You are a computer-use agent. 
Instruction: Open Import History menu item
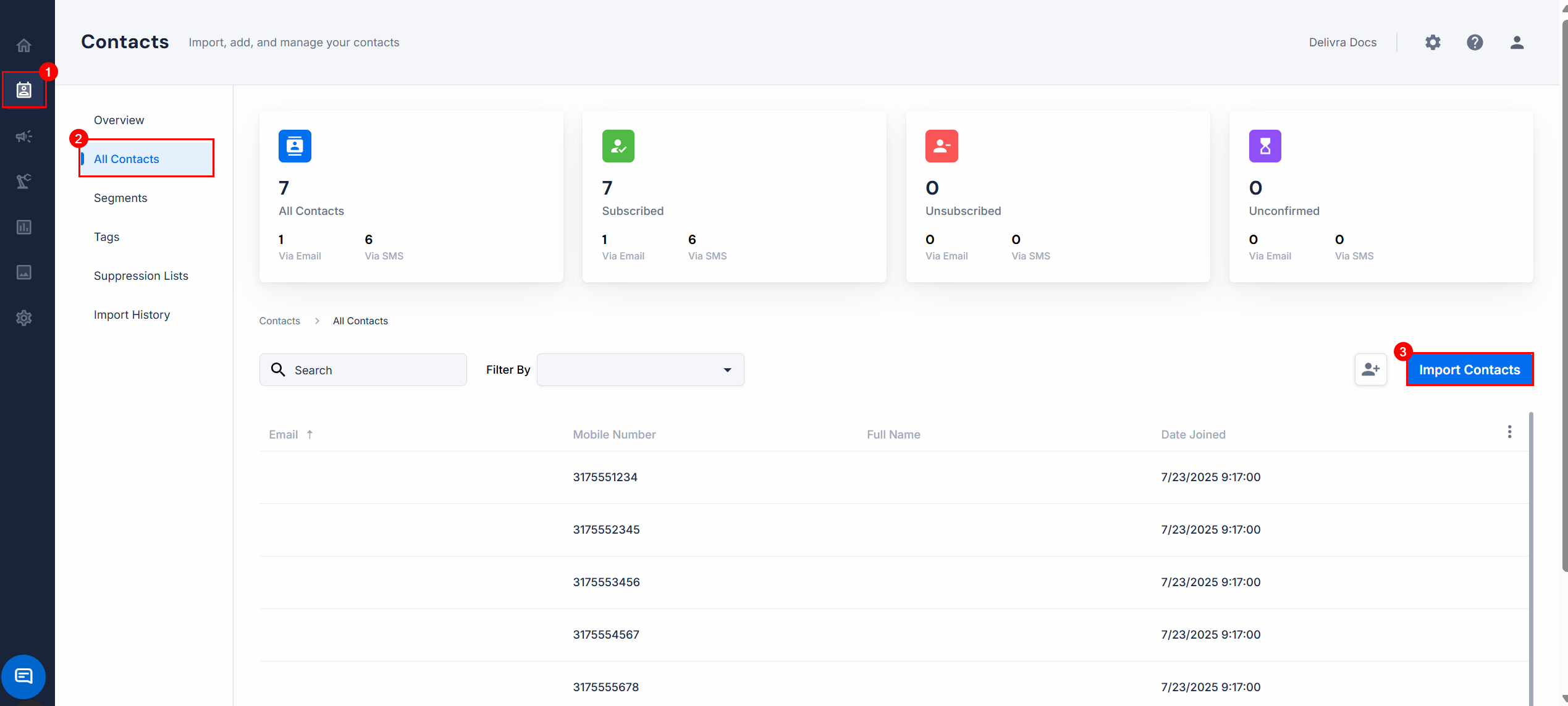click(132, 314)
